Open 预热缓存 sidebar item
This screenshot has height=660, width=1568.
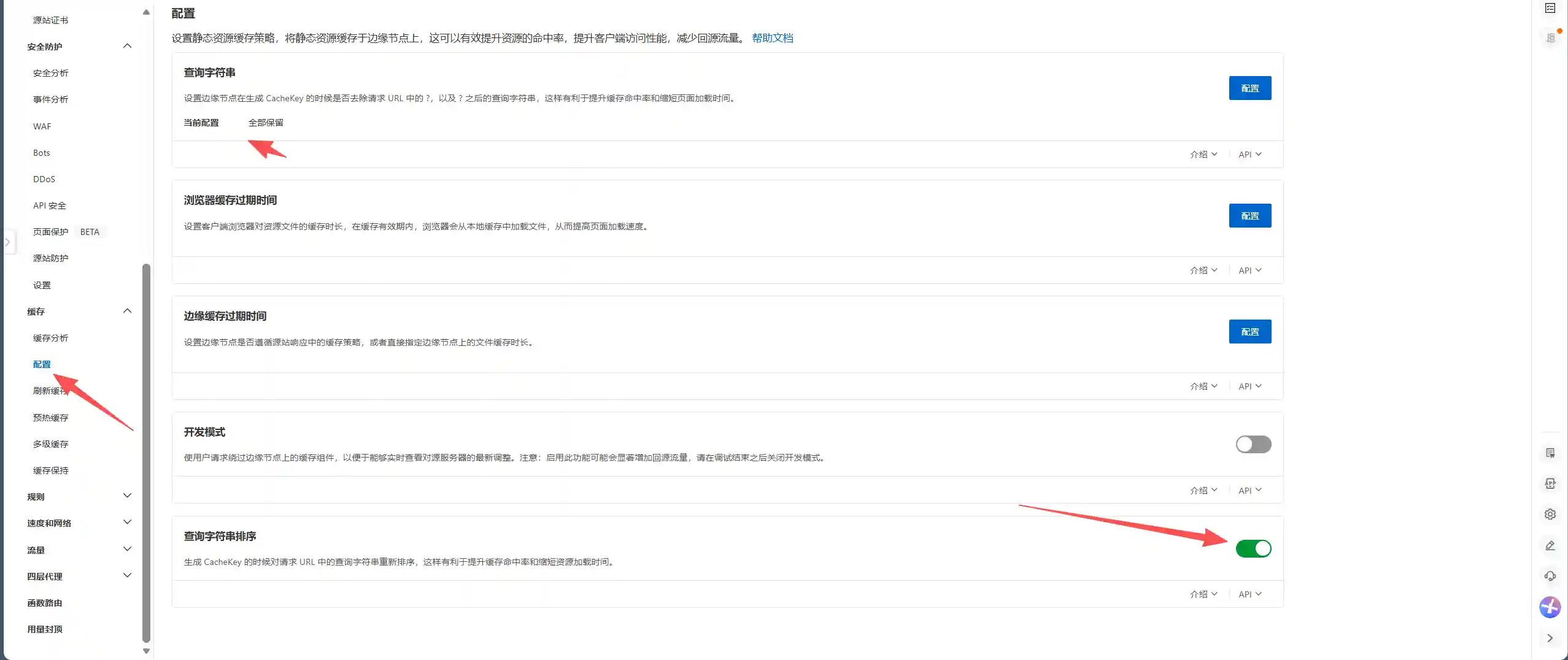point(50,418)
